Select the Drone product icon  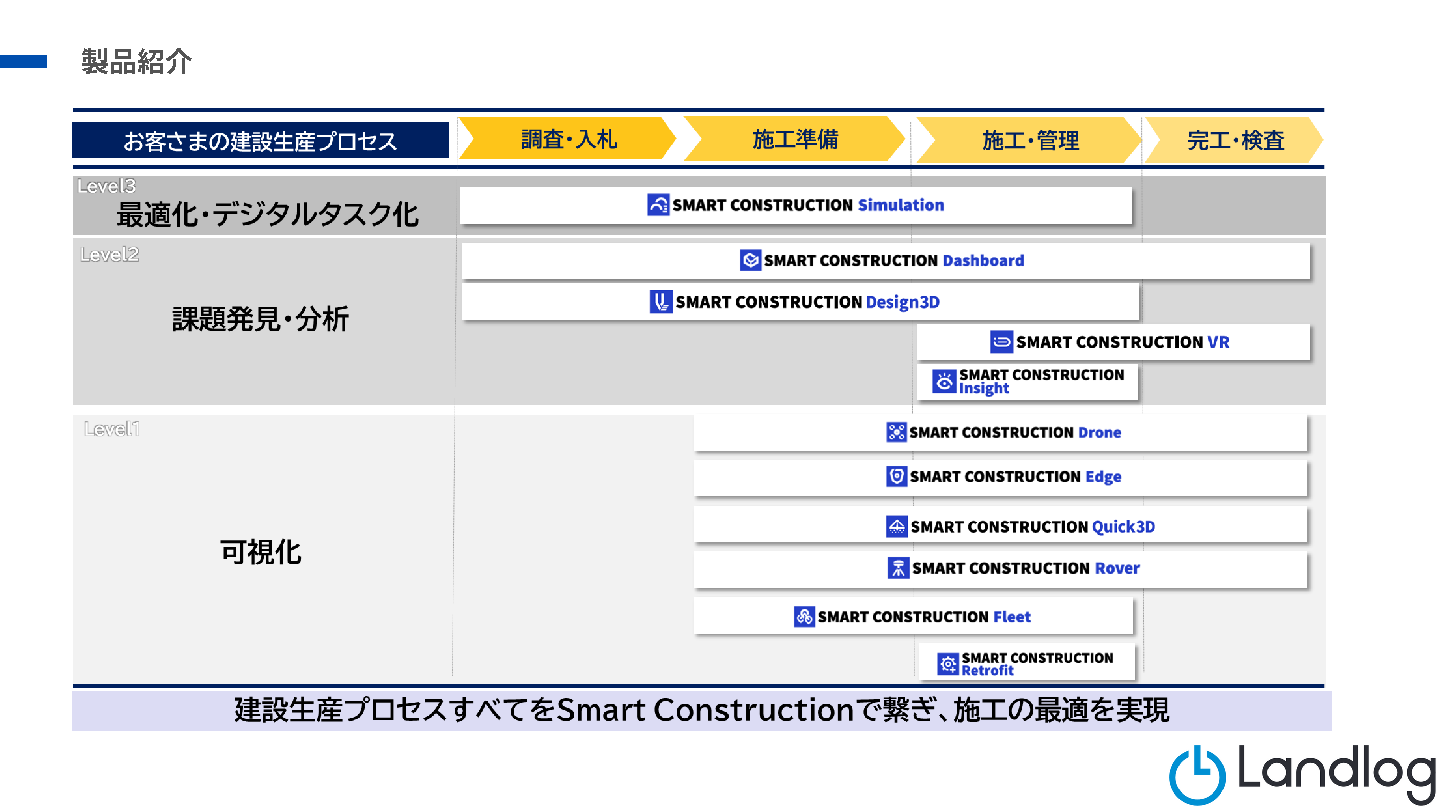pos(896,432)
